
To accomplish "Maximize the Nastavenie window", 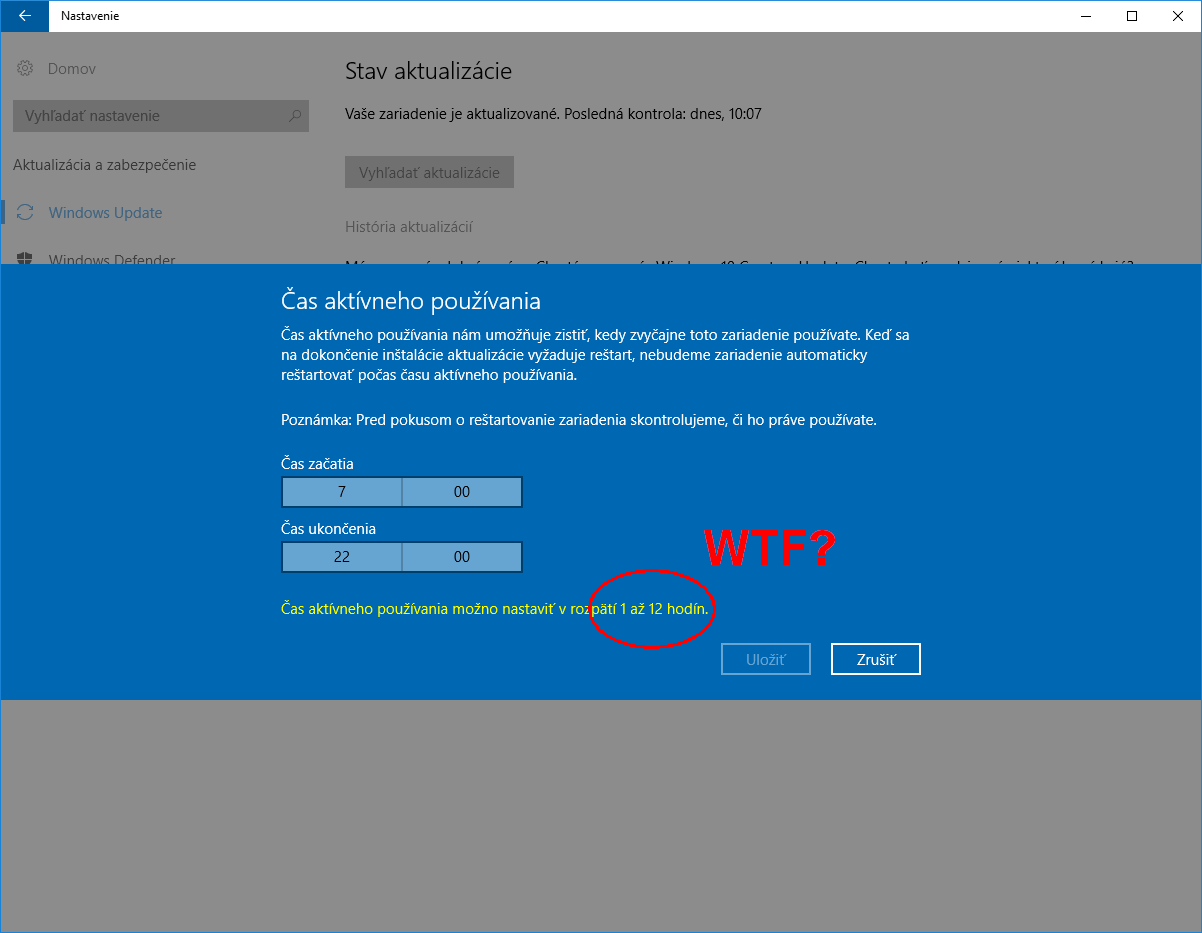I will 1132,16.
